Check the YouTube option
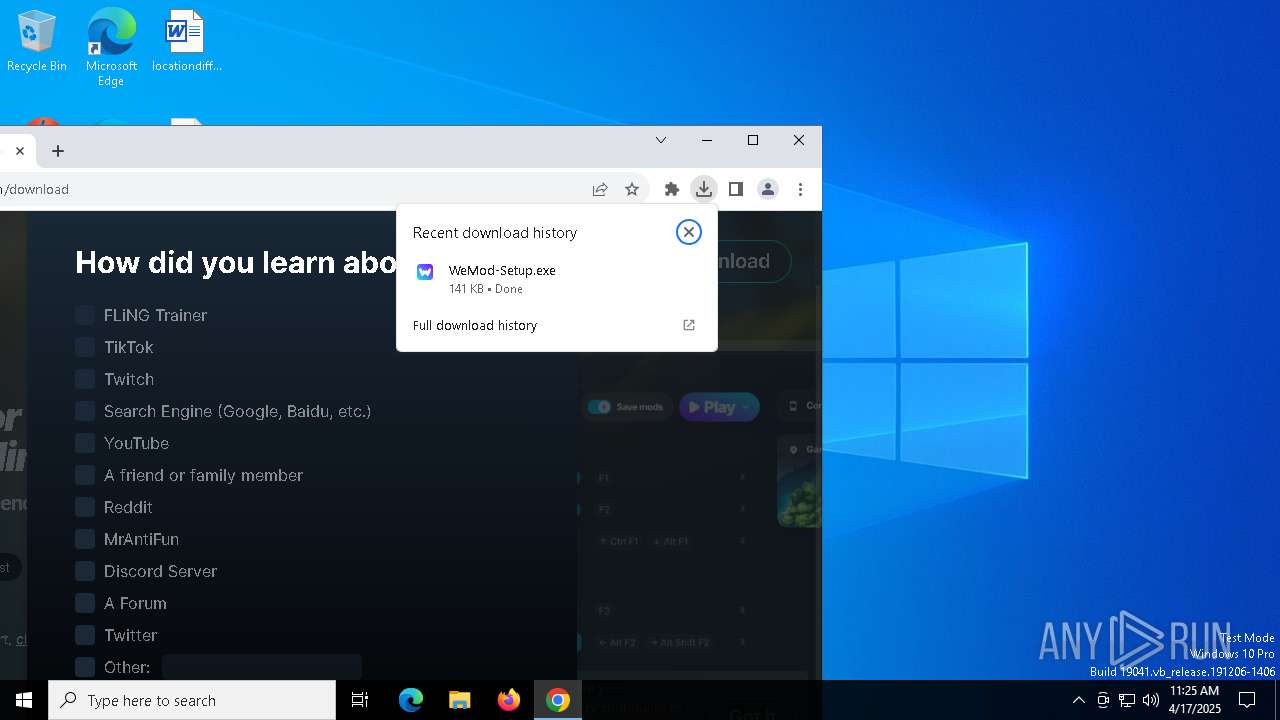This screenshot has height=720, width=1280. coord(85,443)
